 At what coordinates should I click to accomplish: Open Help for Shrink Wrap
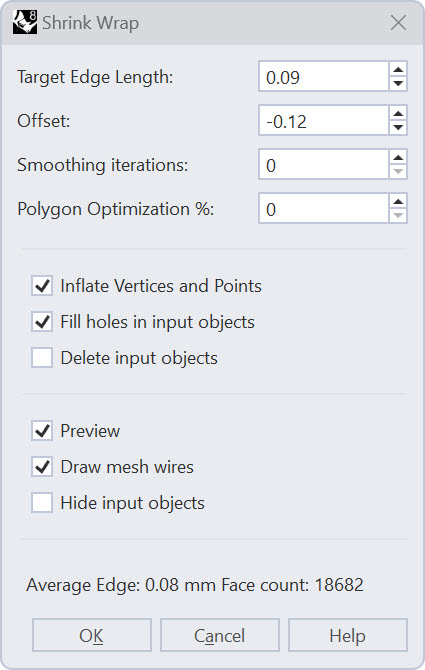click(348, 635)
